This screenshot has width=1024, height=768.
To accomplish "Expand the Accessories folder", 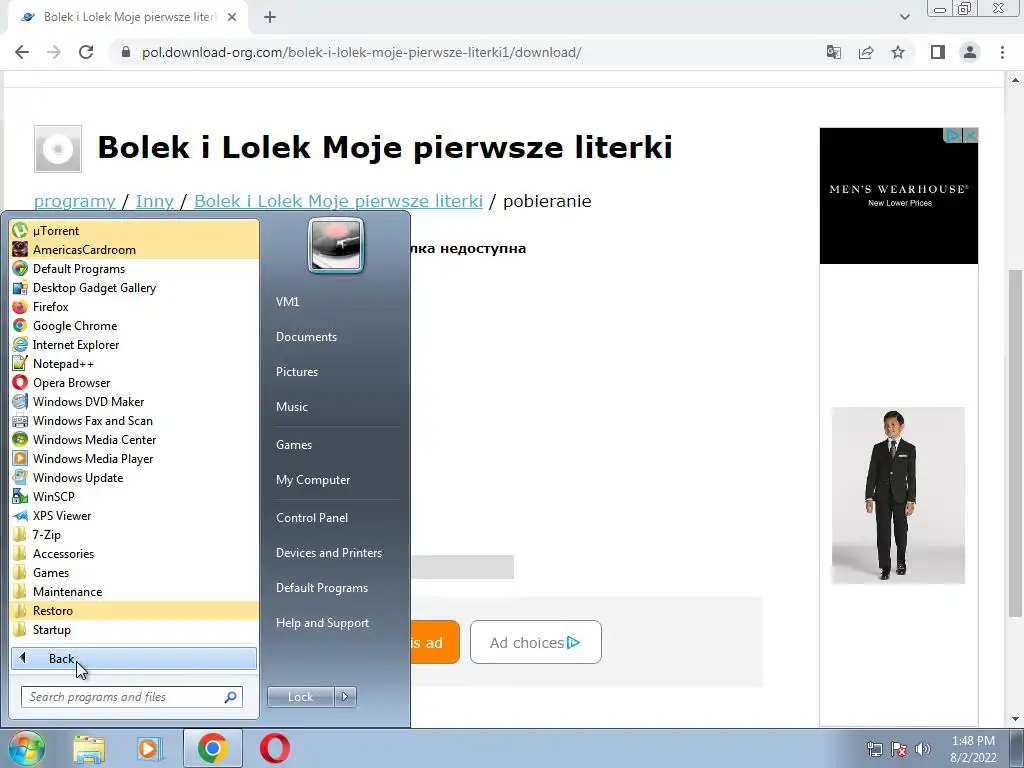I will [135, 553].
